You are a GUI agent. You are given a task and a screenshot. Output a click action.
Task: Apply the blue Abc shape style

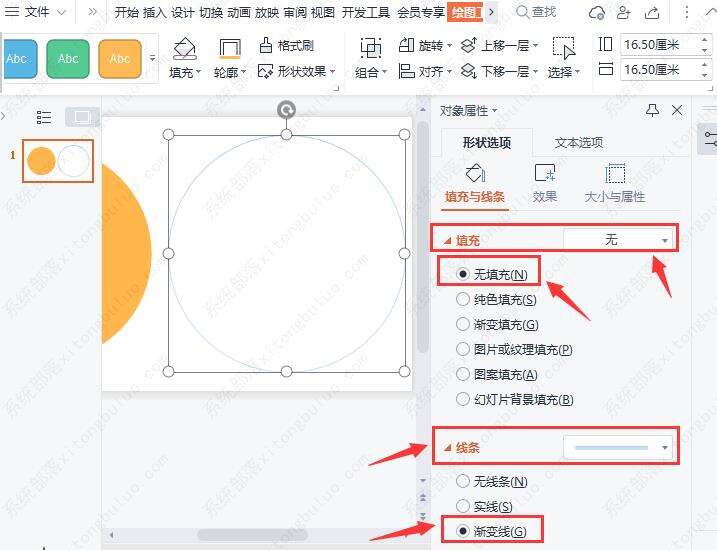(x=20, y=59)
